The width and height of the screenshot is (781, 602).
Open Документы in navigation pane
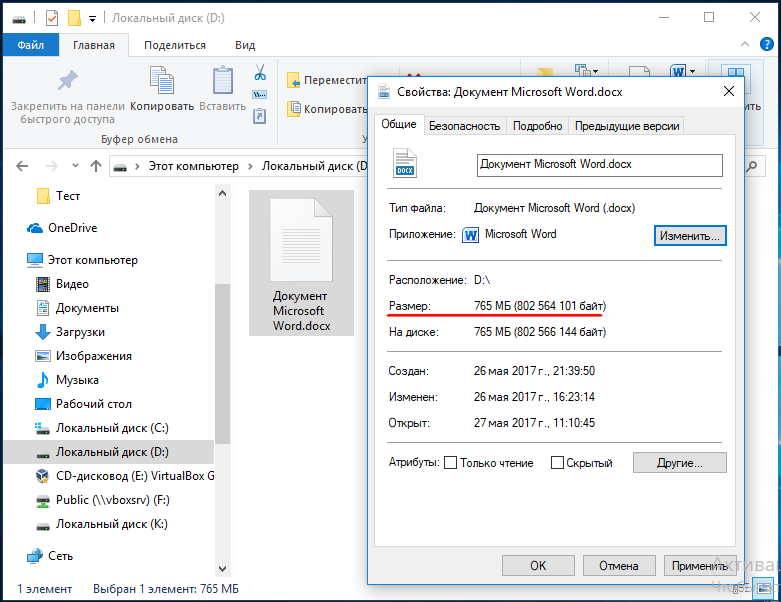(78, 308)
